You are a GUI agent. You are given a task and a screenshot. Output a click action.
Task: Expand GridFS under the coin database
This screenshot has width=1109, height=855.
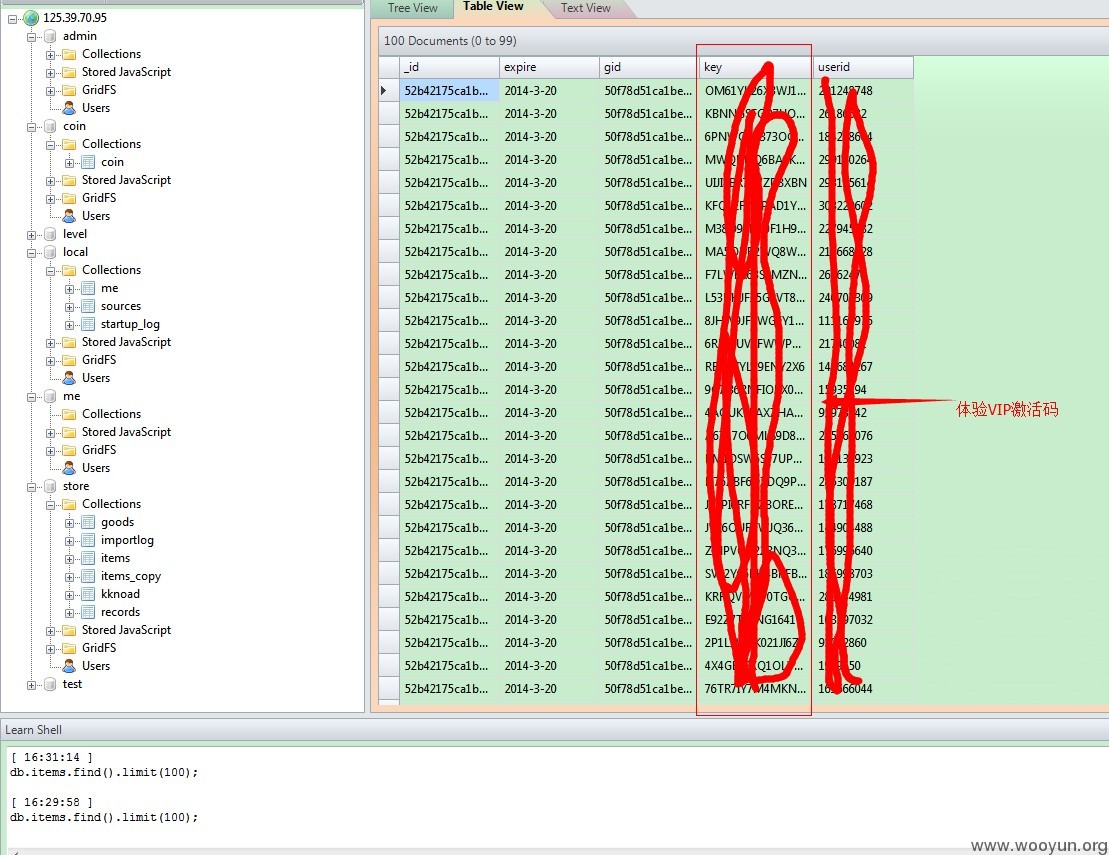point(50,199)
